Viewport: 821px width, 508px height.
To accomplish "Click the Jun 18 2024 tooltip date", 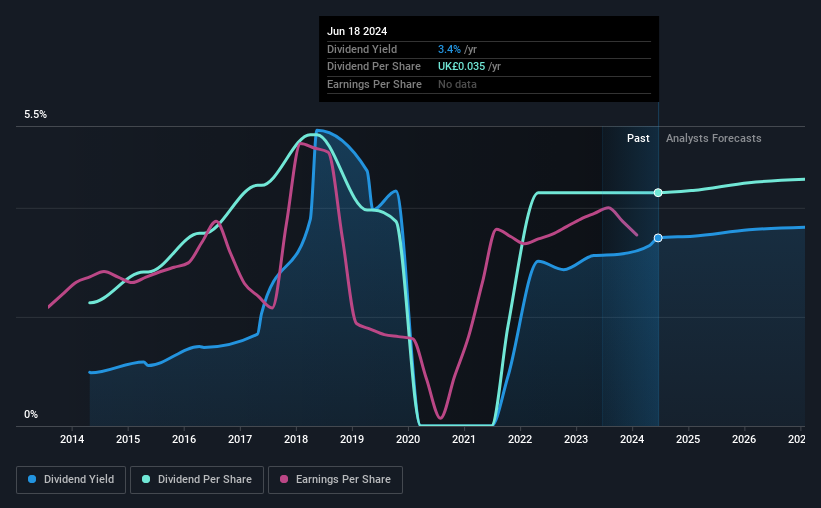I will [357, 31].
